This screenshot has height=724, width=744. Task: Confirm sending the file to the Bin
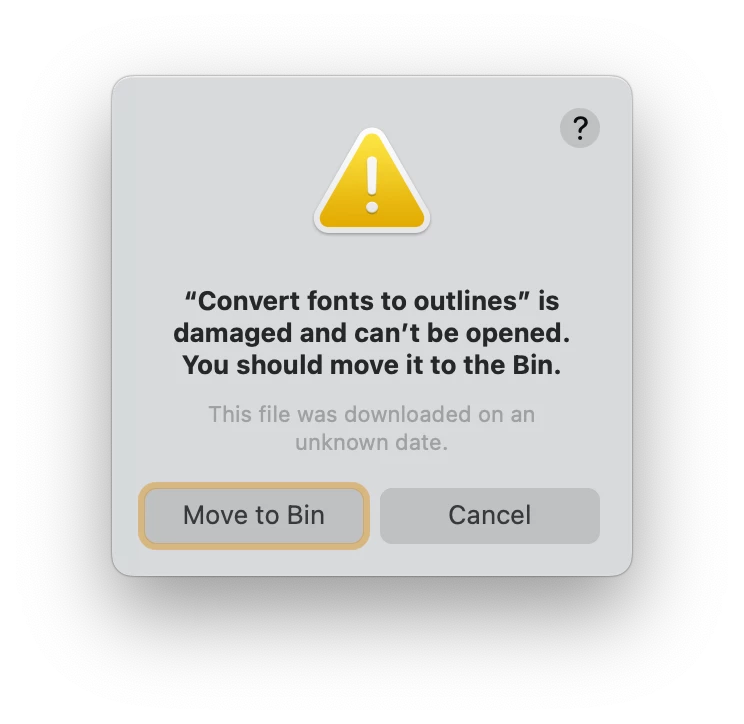pos(254,516)
